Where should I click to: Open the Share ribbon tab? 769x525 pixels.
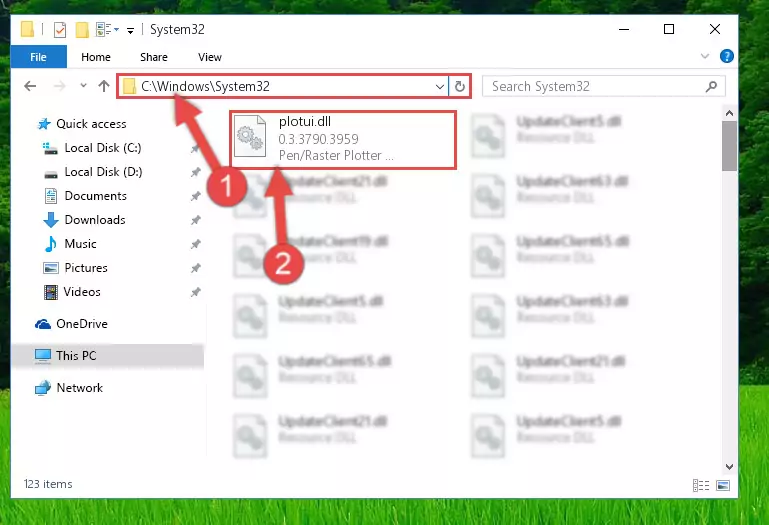(154, 57)
